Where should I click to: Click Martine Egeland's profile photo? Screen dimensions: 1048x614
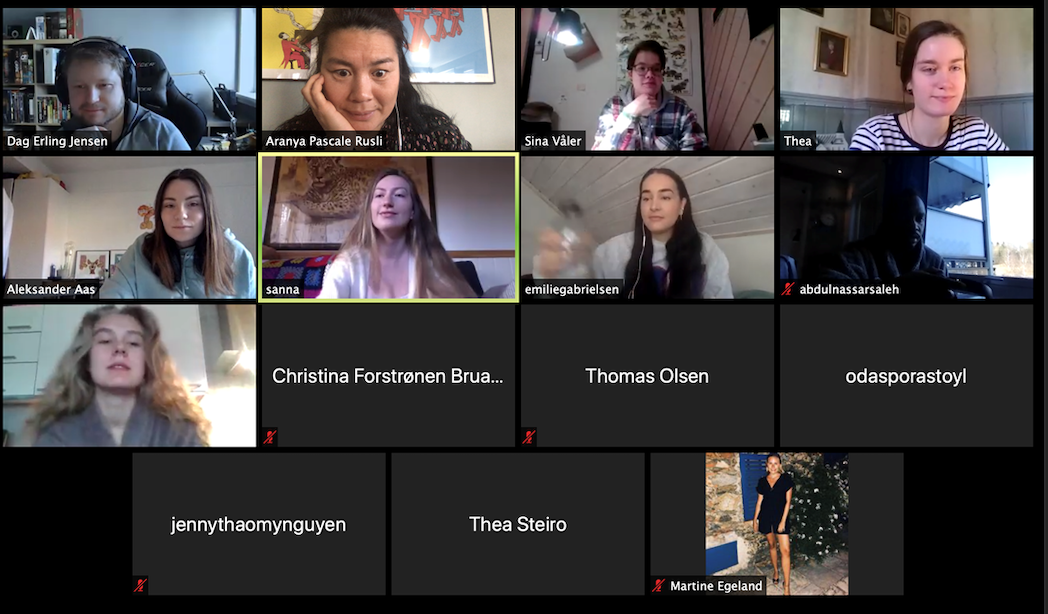pyautogui.click(x=777, y=524)
